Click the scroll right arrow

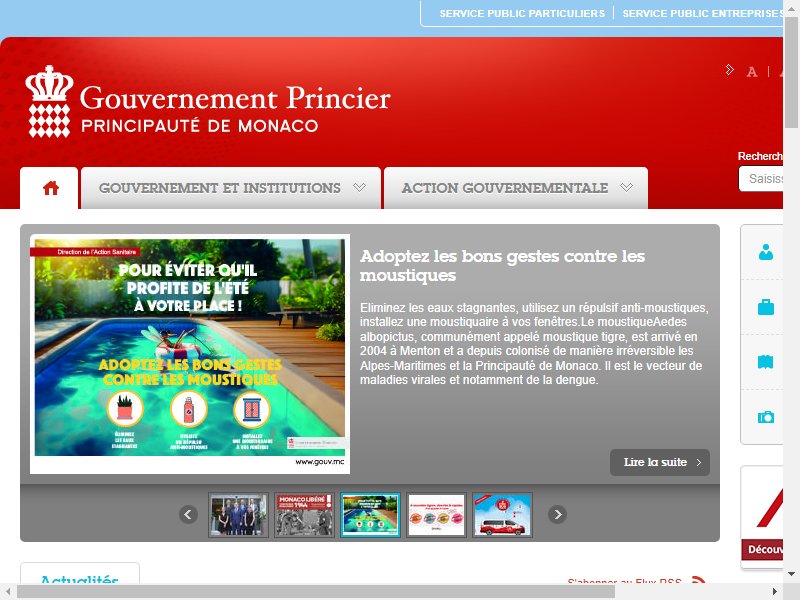pyautogui.click(x=774, y=592)
